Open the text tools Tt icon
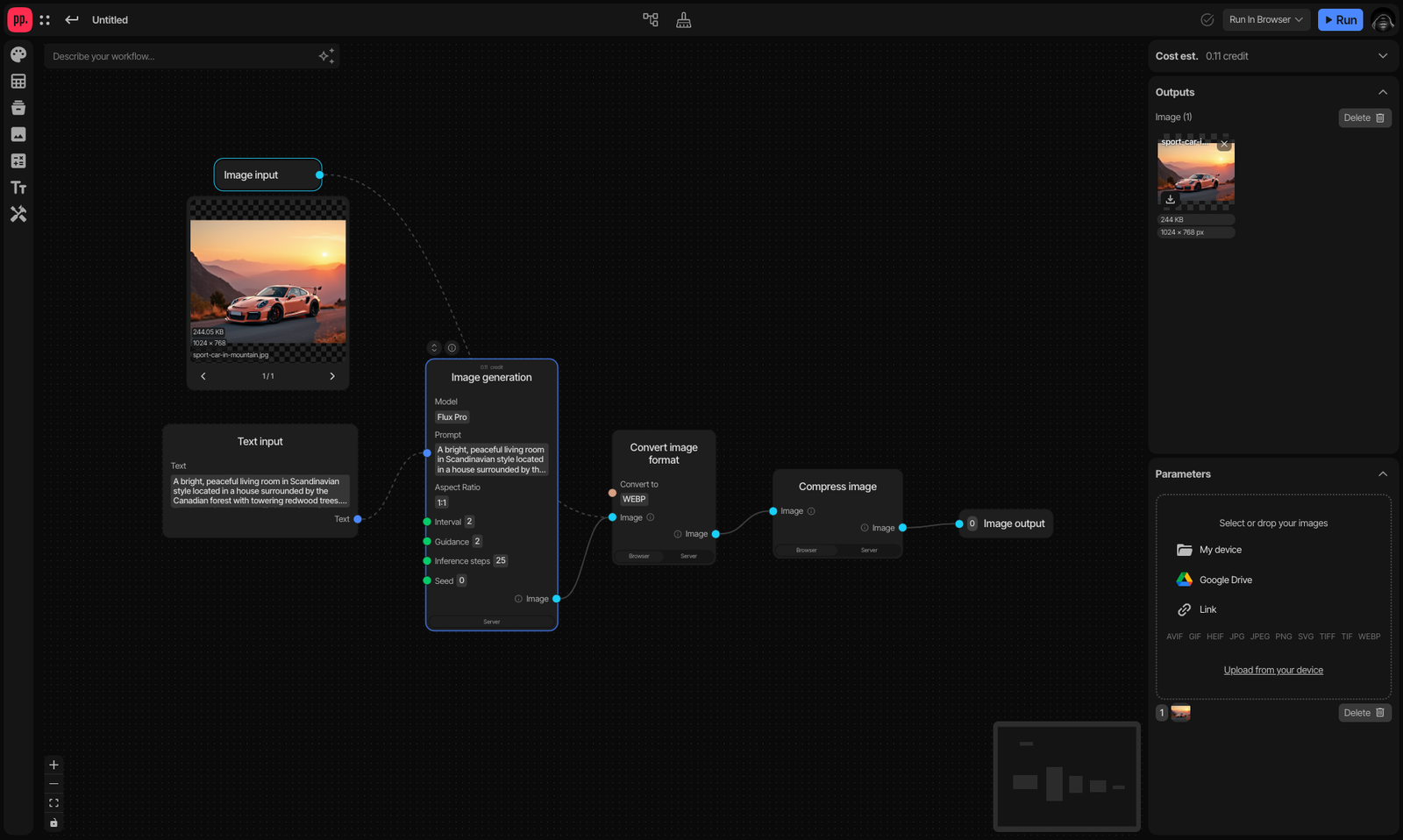The image size is (1403, 840). [x=18, y=188]
